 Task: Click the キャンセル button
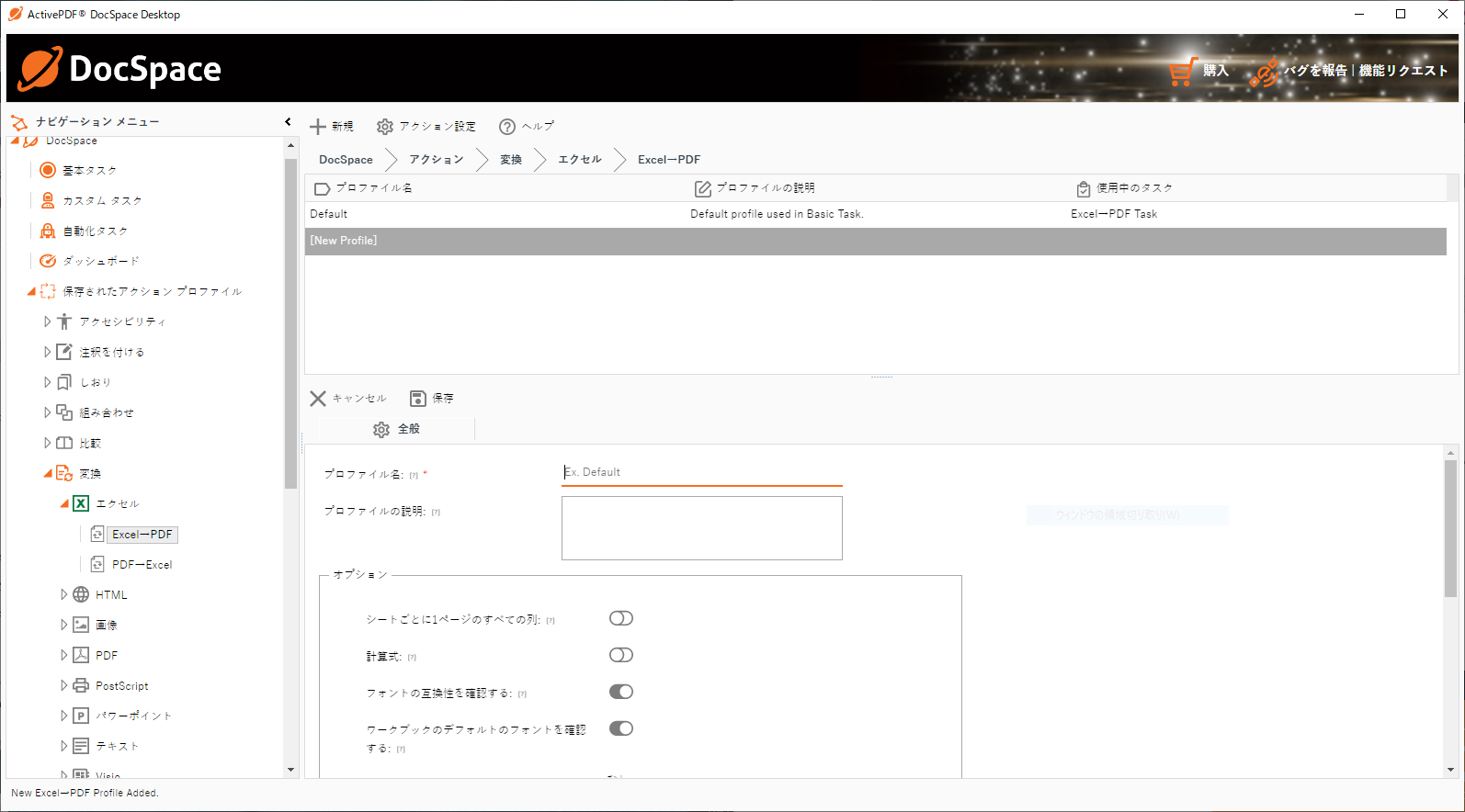pos(348,399)
